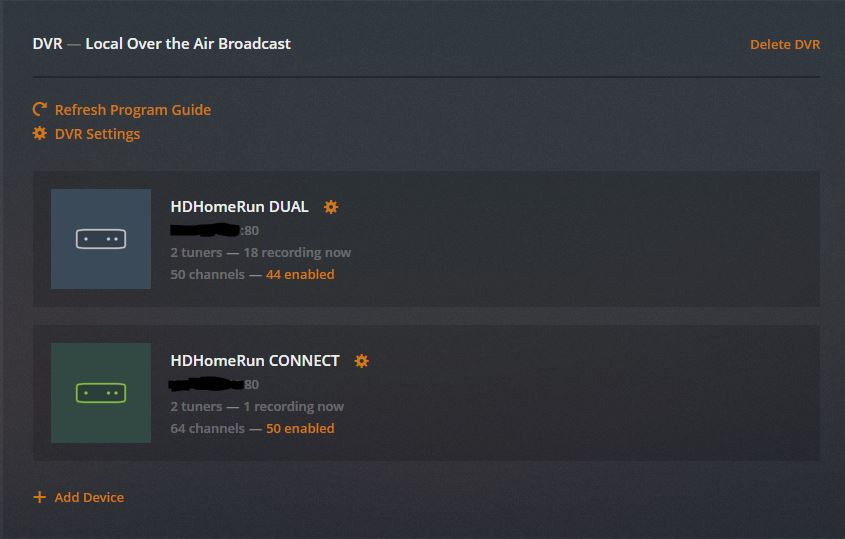Open settings gear beside HDHomeRun CONNECT
The height and width of the screenshot is (539, 845).
pos(362,361)
